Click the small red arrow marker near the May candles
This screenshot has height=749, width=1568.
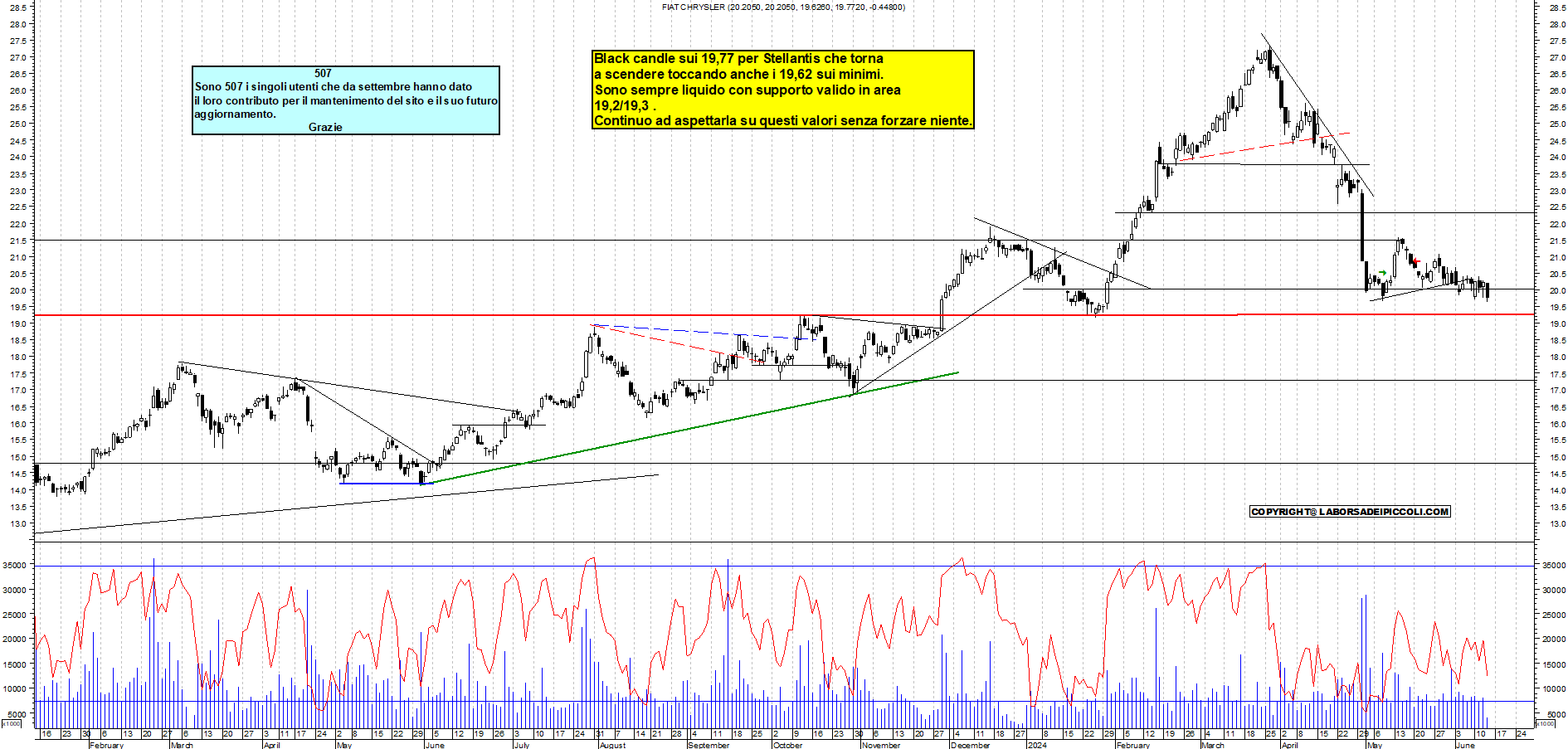(1416, 262)
